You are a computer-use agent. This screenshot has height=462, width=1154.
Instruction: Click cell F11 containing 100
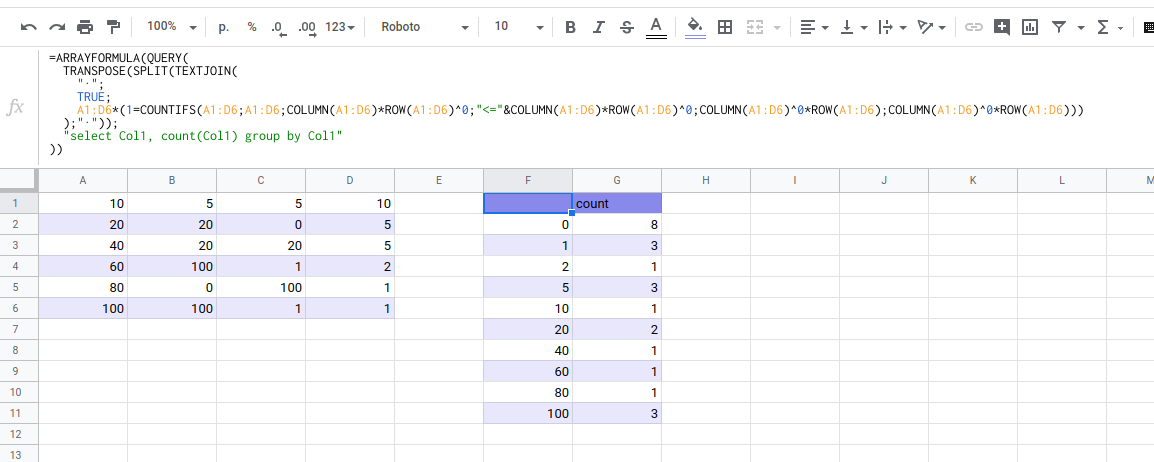point(528,413)
